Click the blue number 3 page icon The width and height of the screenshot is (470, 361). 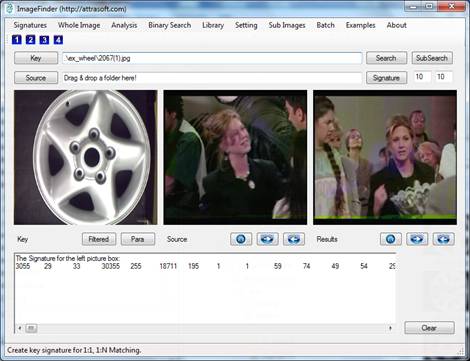[x=44, y=40]
